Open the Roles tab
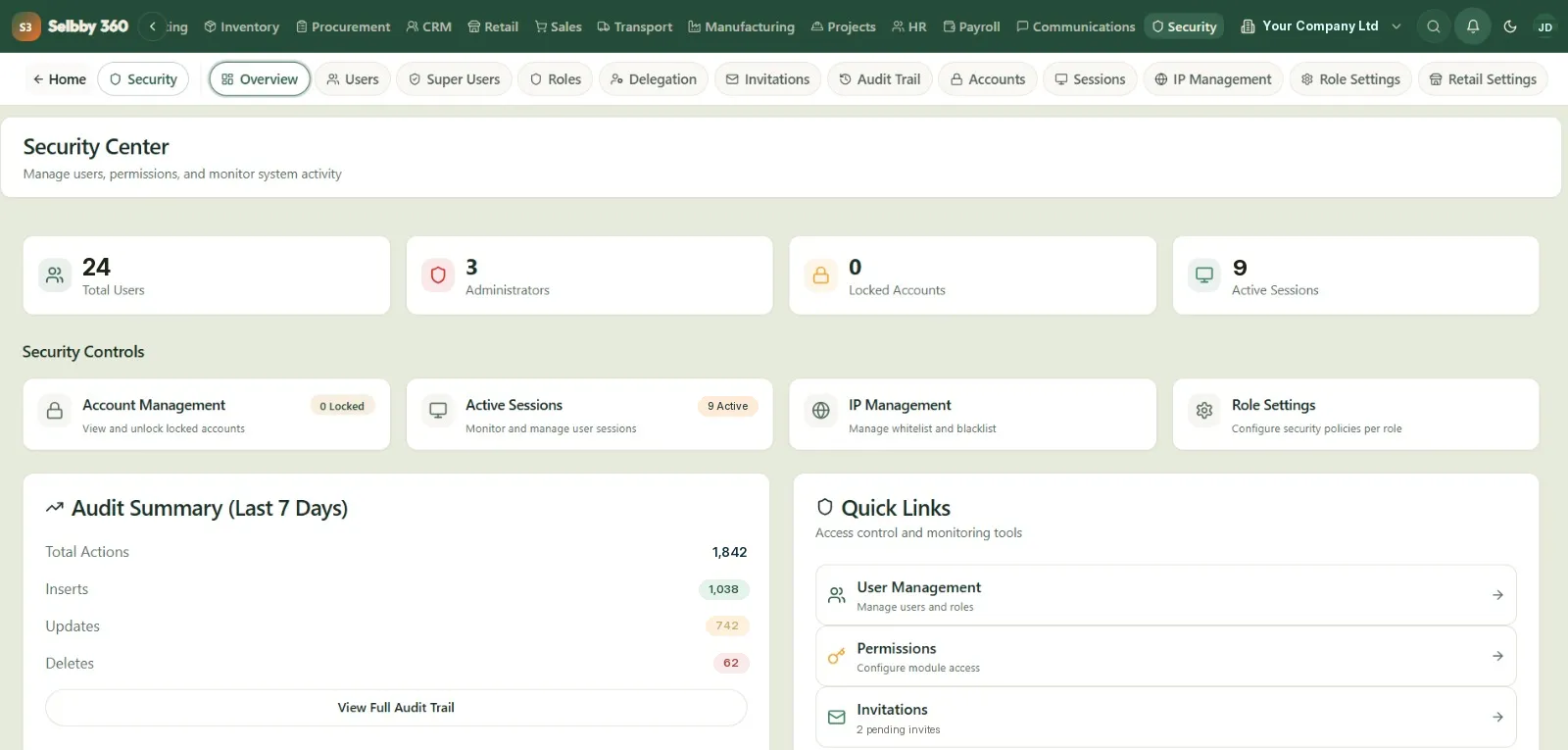This screenshot has width=1568, height=750. 555,79
